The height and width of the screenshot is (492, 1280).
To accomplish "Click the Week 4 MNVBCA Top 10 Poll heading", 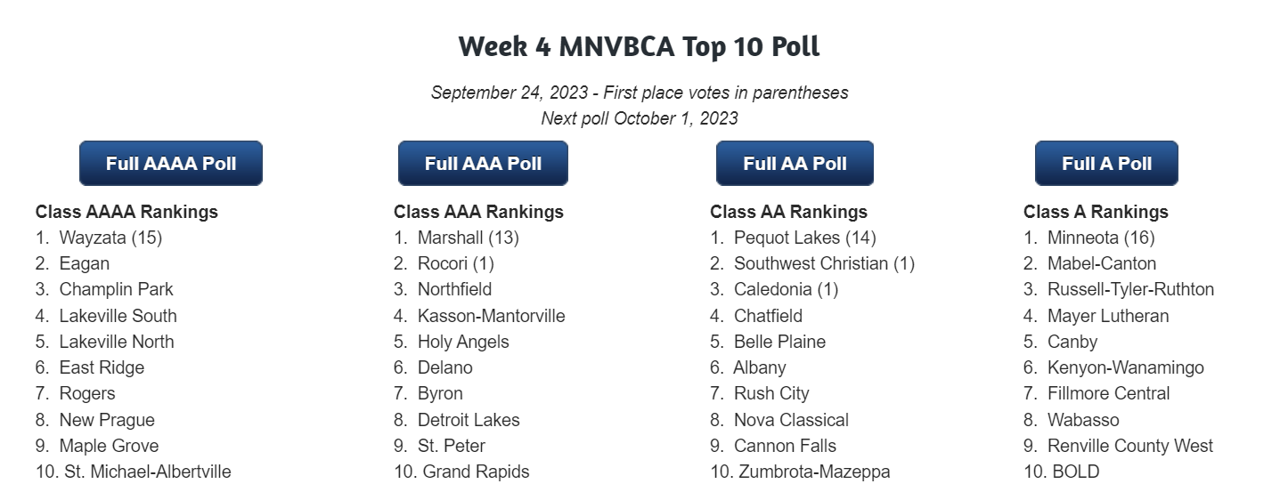I will (x=639, y=46).
